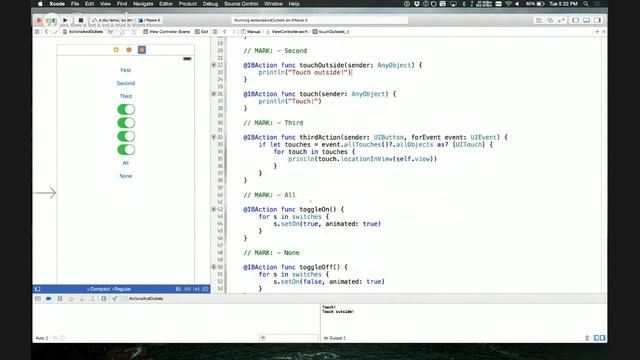Open the Resizing Behavior menu
640x360 pixels.
click(x=205, y=289)
